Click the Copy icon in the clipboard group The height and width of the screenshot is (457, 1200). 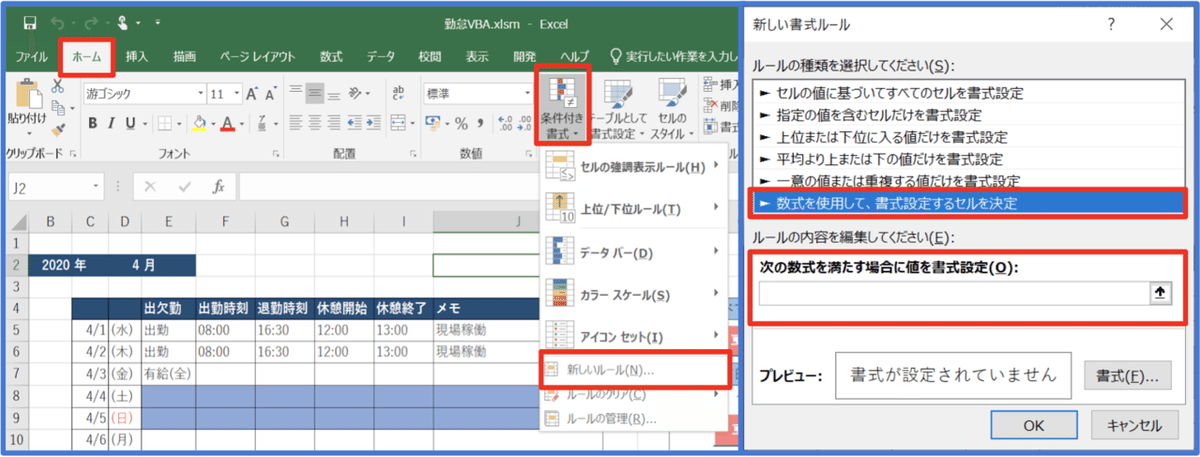57,108
